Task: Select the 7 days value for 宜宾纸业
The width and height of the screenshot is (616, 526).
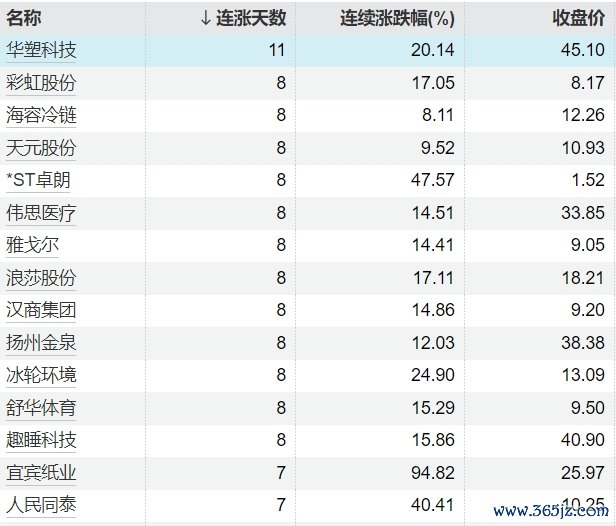Action: (281, 473)
